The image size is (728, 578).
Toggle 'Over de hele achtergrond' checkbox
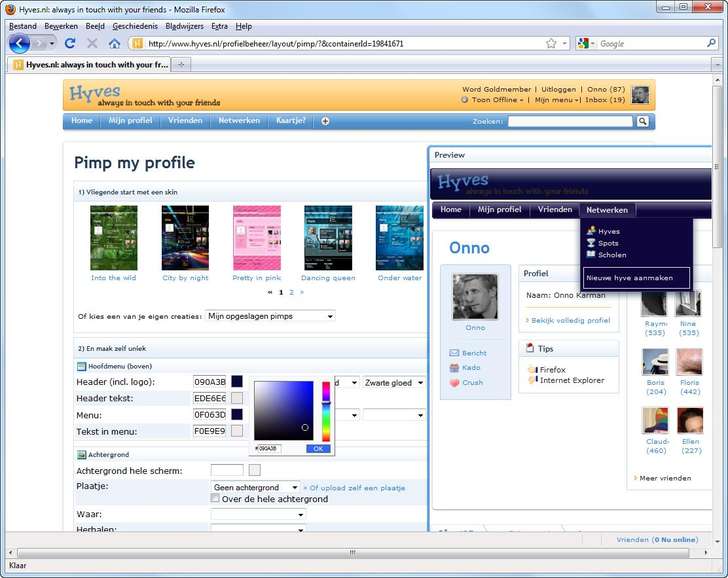click(215, 498)
